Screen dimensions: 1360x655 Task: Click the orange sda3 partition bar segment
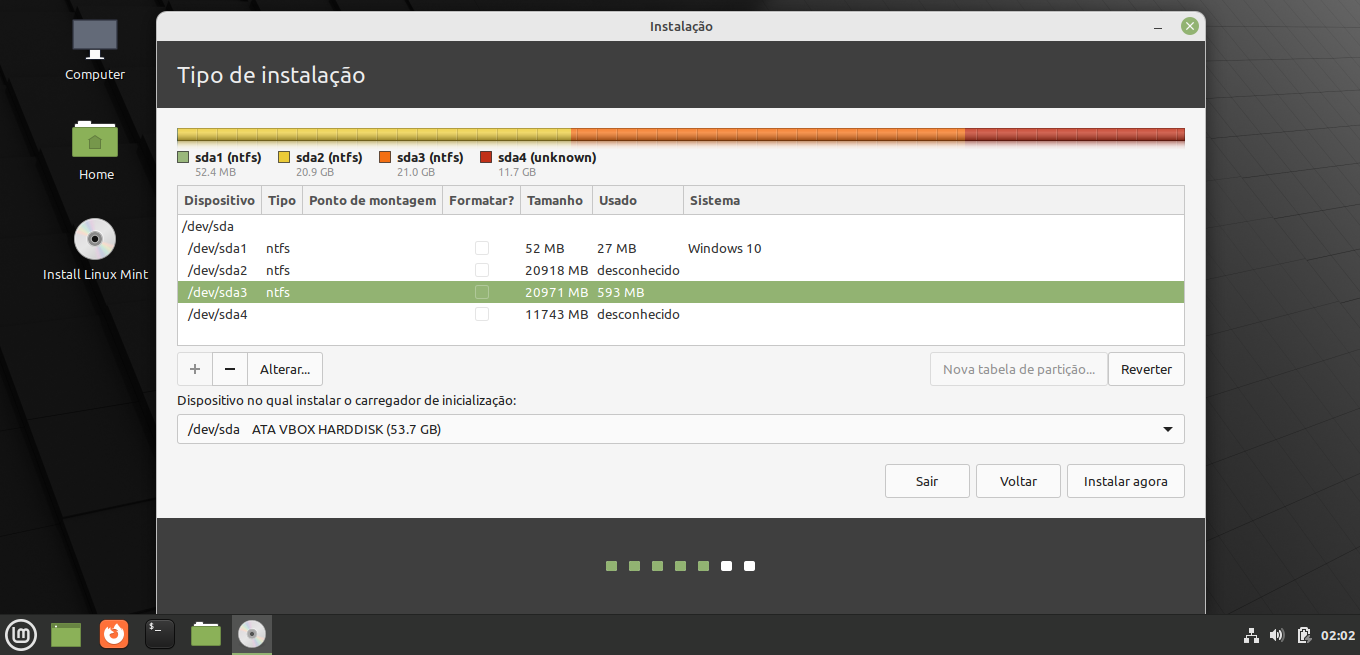point(767,135)
